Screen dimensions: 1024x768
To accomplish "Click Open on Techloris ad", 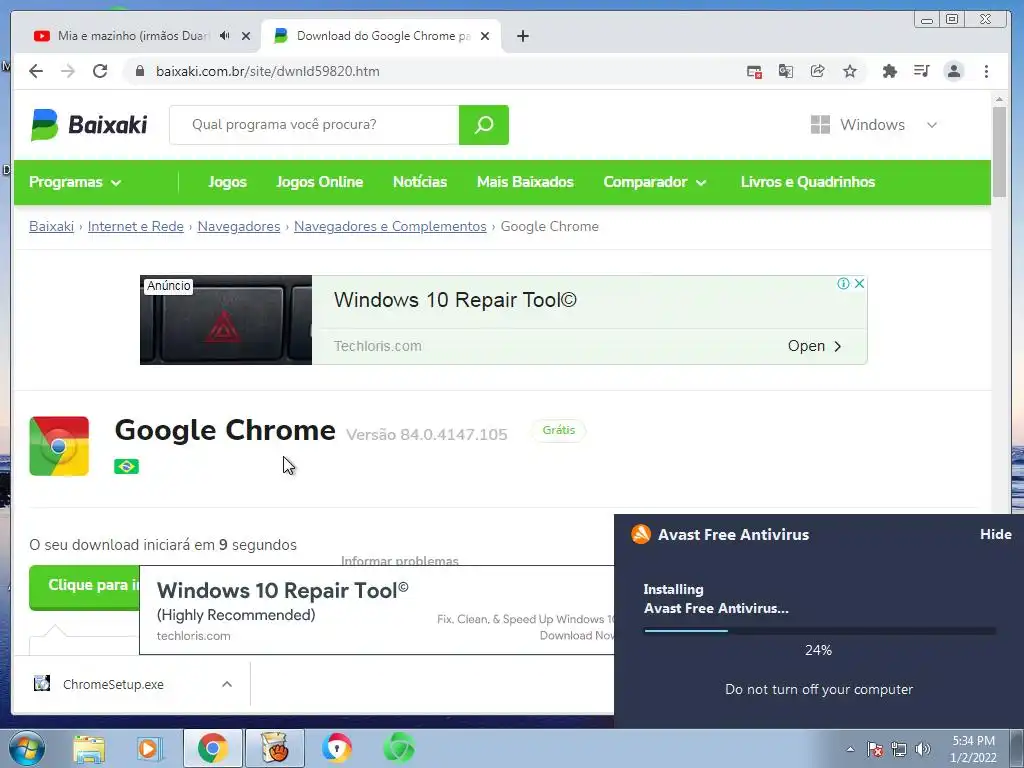I will (814, 346).
